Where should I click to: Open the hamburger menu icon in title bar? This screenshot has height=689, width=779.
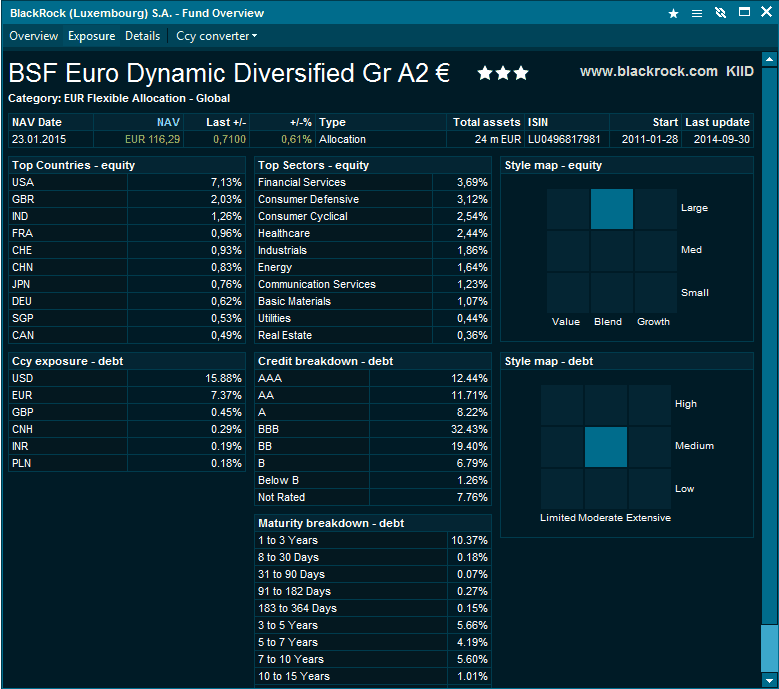point(697,13)
